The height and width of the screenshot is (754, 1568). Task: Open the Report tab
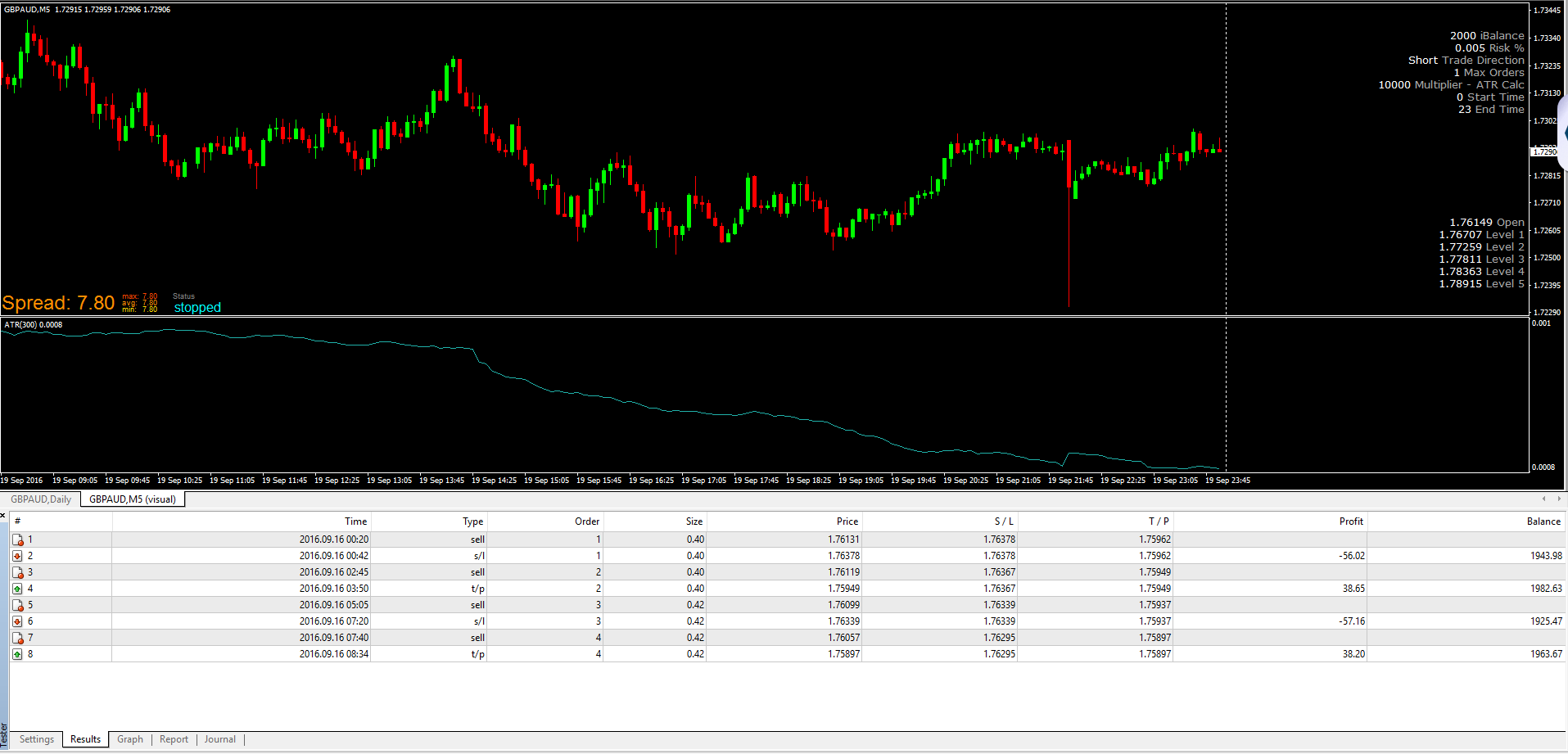point(174,739)
